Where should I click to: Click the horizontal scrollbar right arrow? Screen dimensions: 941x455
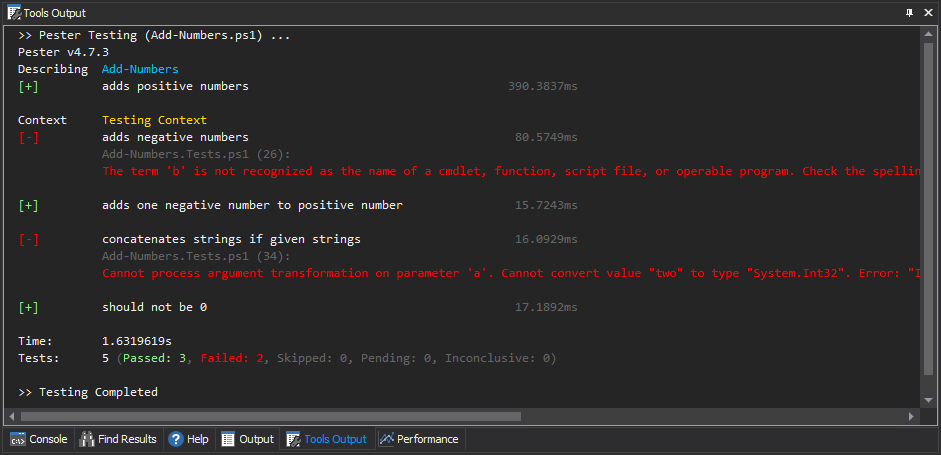pyautogui.click(x=911, y=416)
